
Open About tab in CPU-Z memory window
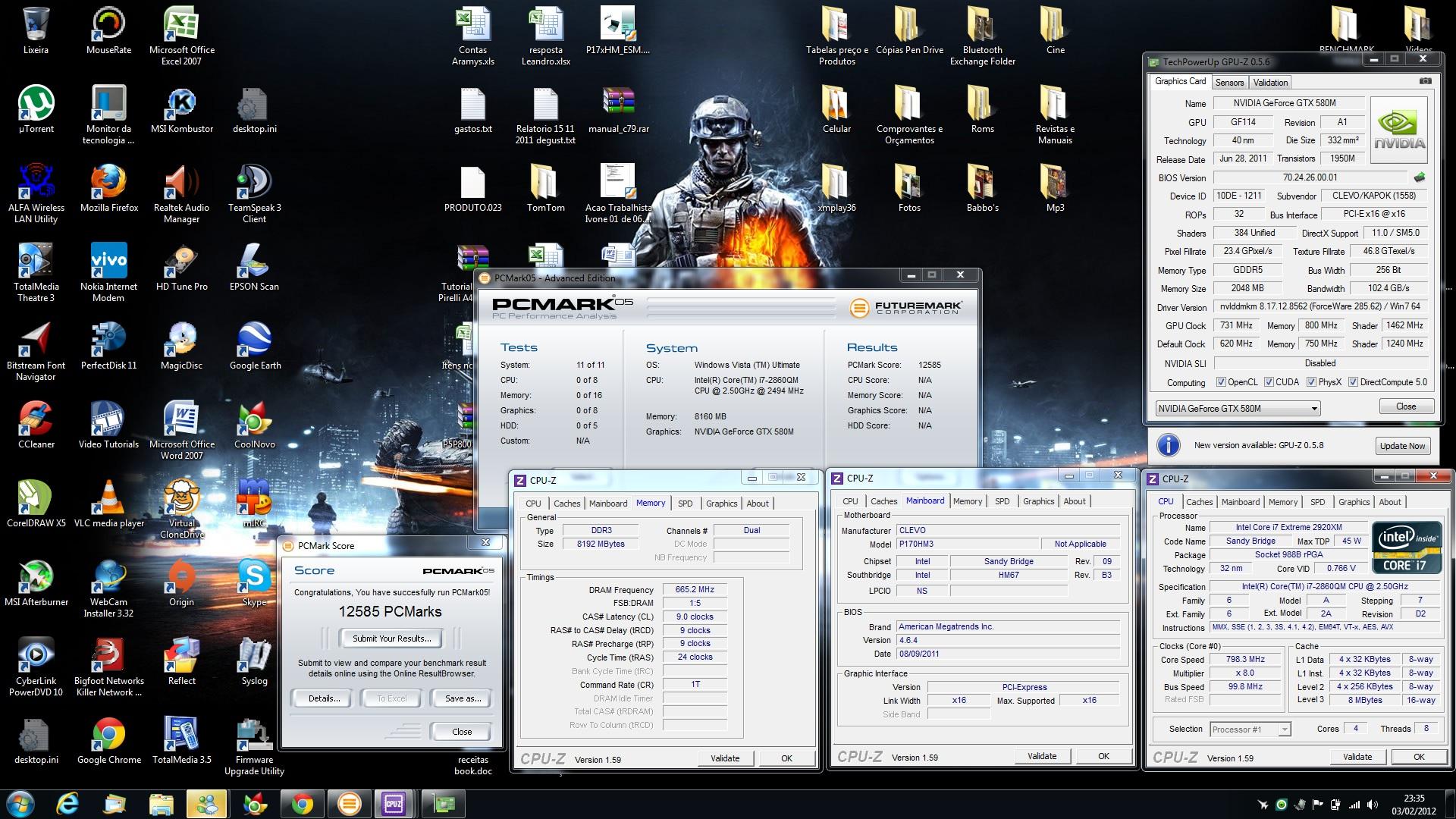pyautogui.click(x=758, y=504)
